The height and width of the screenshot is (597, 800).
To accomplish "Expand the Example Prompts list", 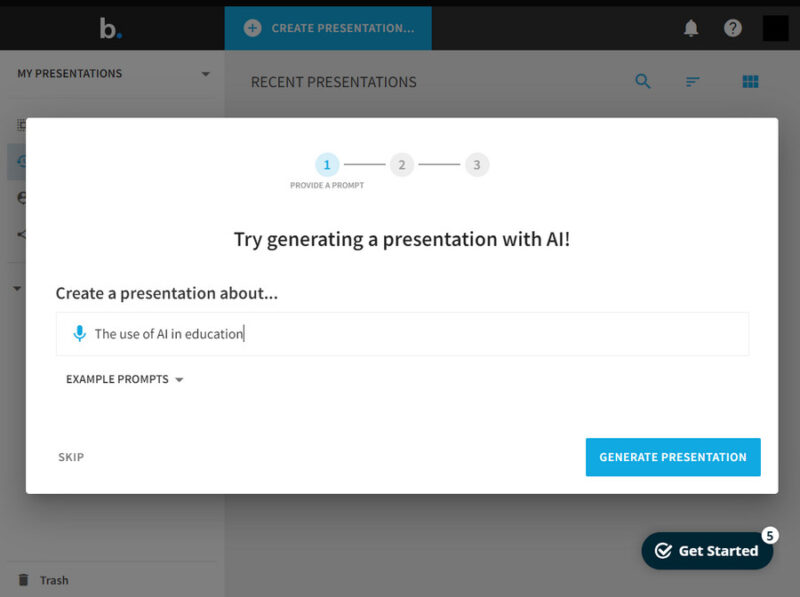I will 124,379.
